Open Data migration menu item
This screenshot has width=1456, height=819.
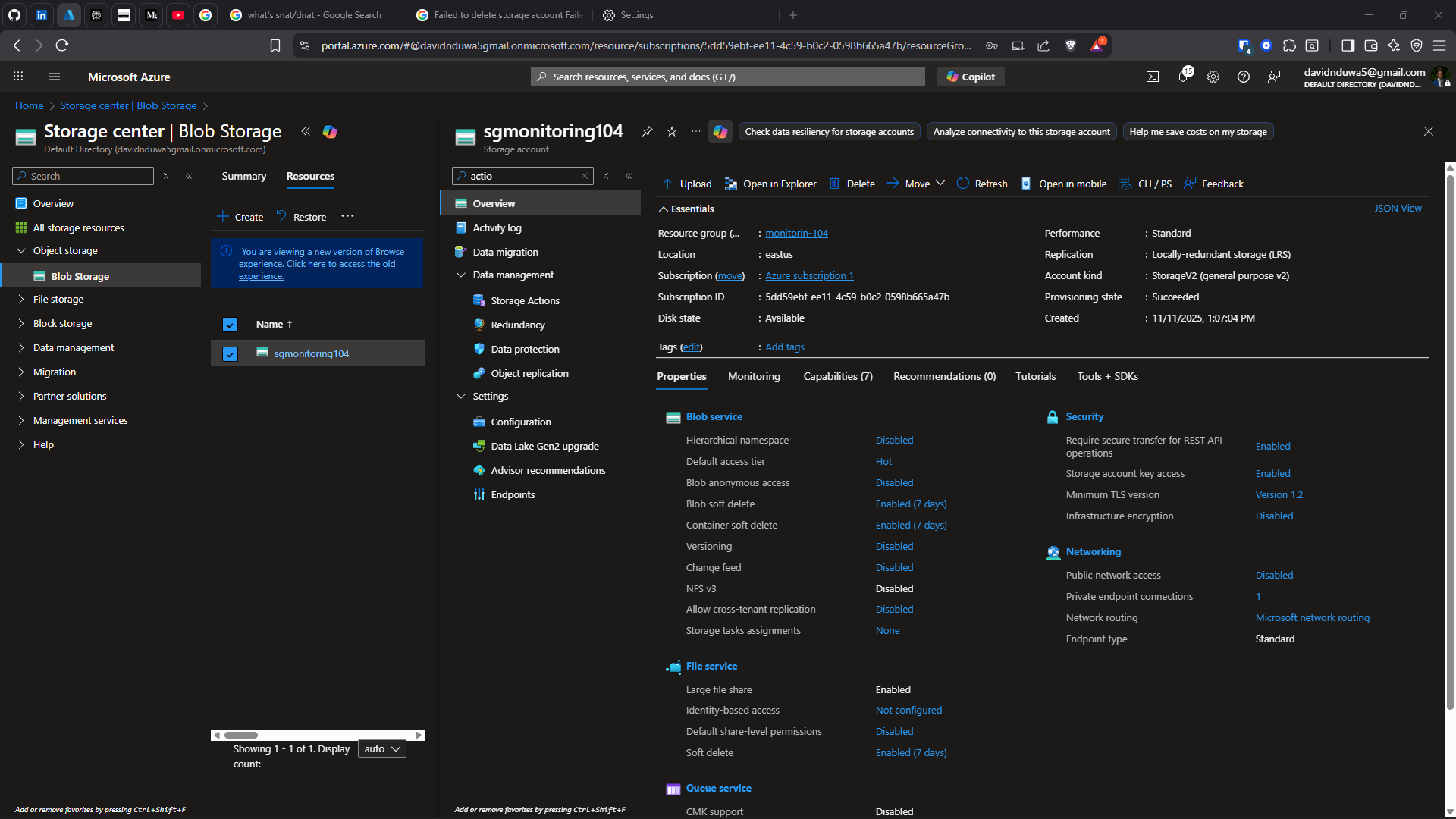point(505,252)
